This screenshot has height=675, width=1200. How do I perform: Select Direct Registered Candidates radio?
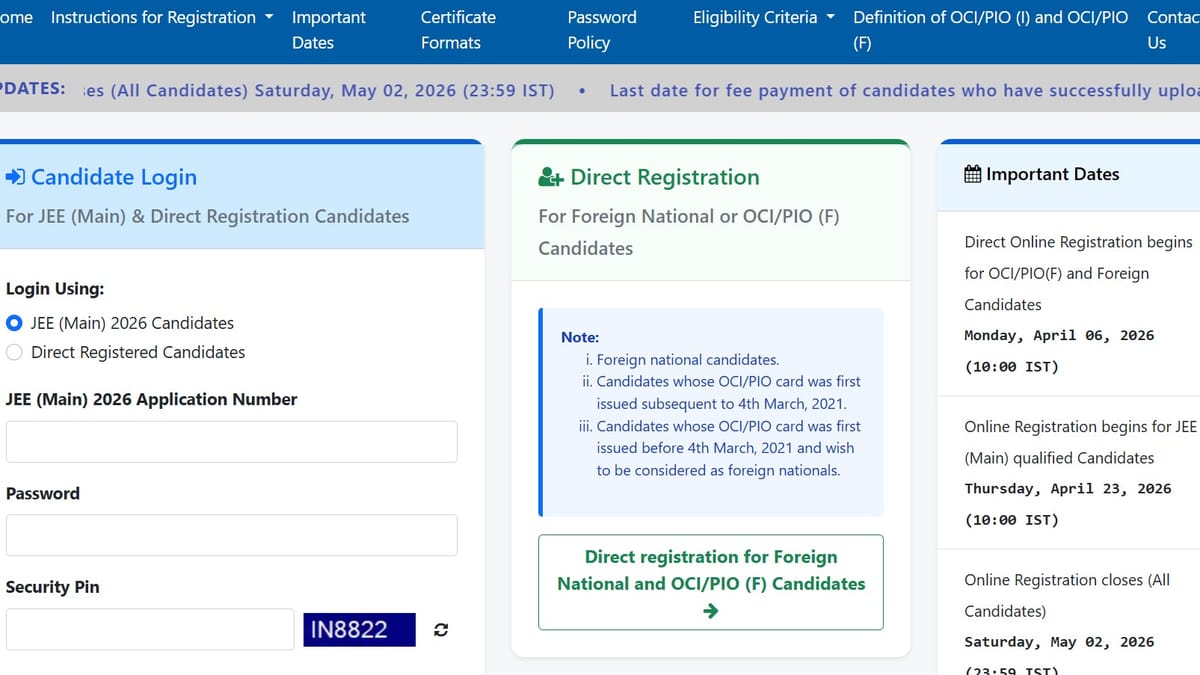point(15,352)
